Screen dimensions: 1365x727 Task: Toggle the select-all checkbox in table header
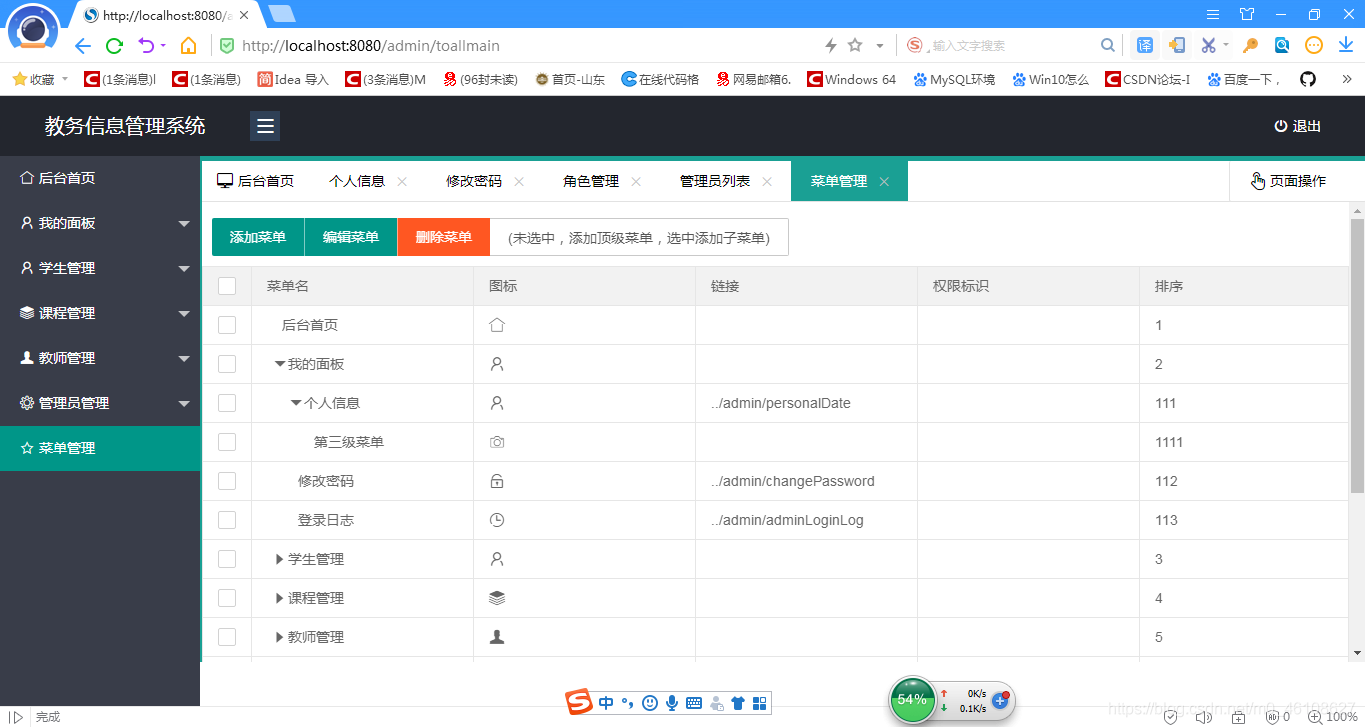pos(227,286)
